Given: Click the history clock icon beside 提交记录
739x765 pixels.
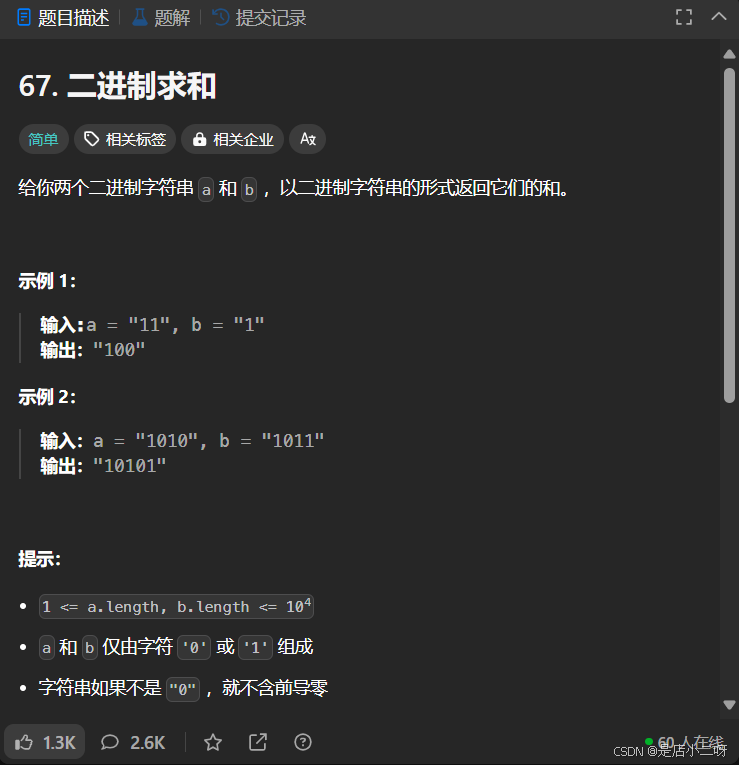Looking at the screenshot, I should [x=221, y=18].
